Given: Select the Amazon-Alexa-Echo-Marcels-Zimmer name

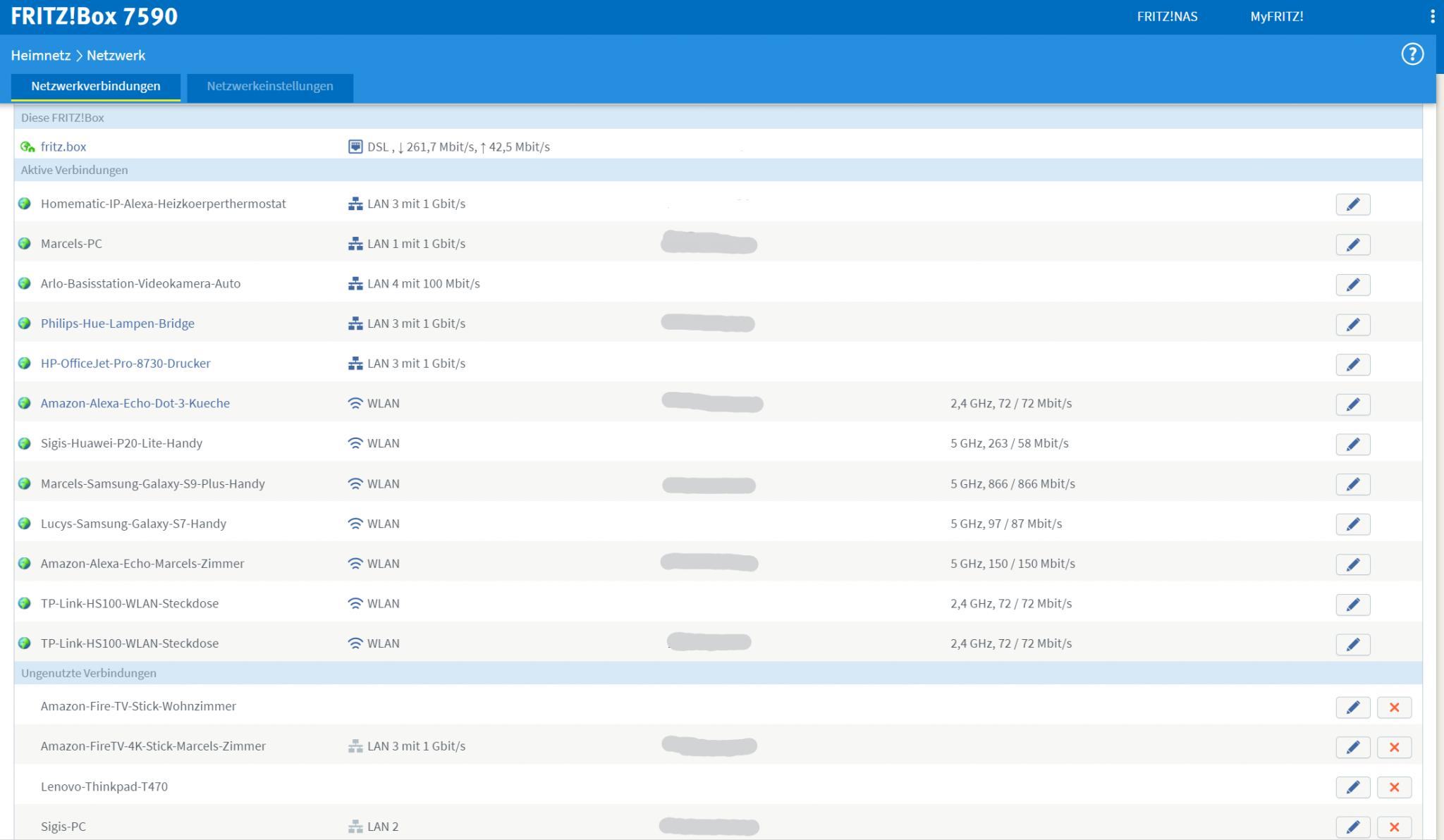Looking at the screenshot, I should point(142,563).
